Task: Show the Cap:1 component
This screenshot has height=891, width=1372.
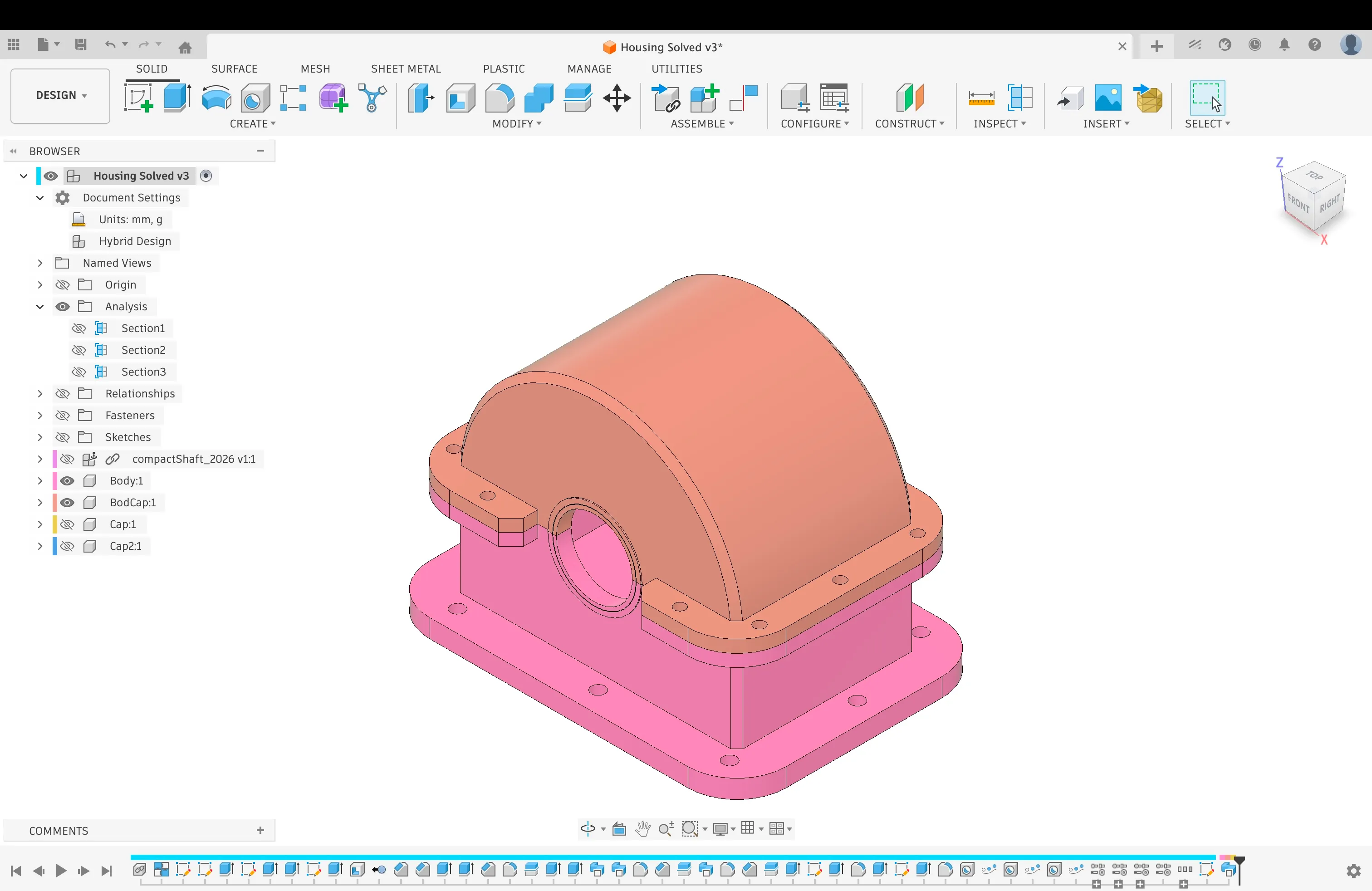Action: (x=67, y=524)
